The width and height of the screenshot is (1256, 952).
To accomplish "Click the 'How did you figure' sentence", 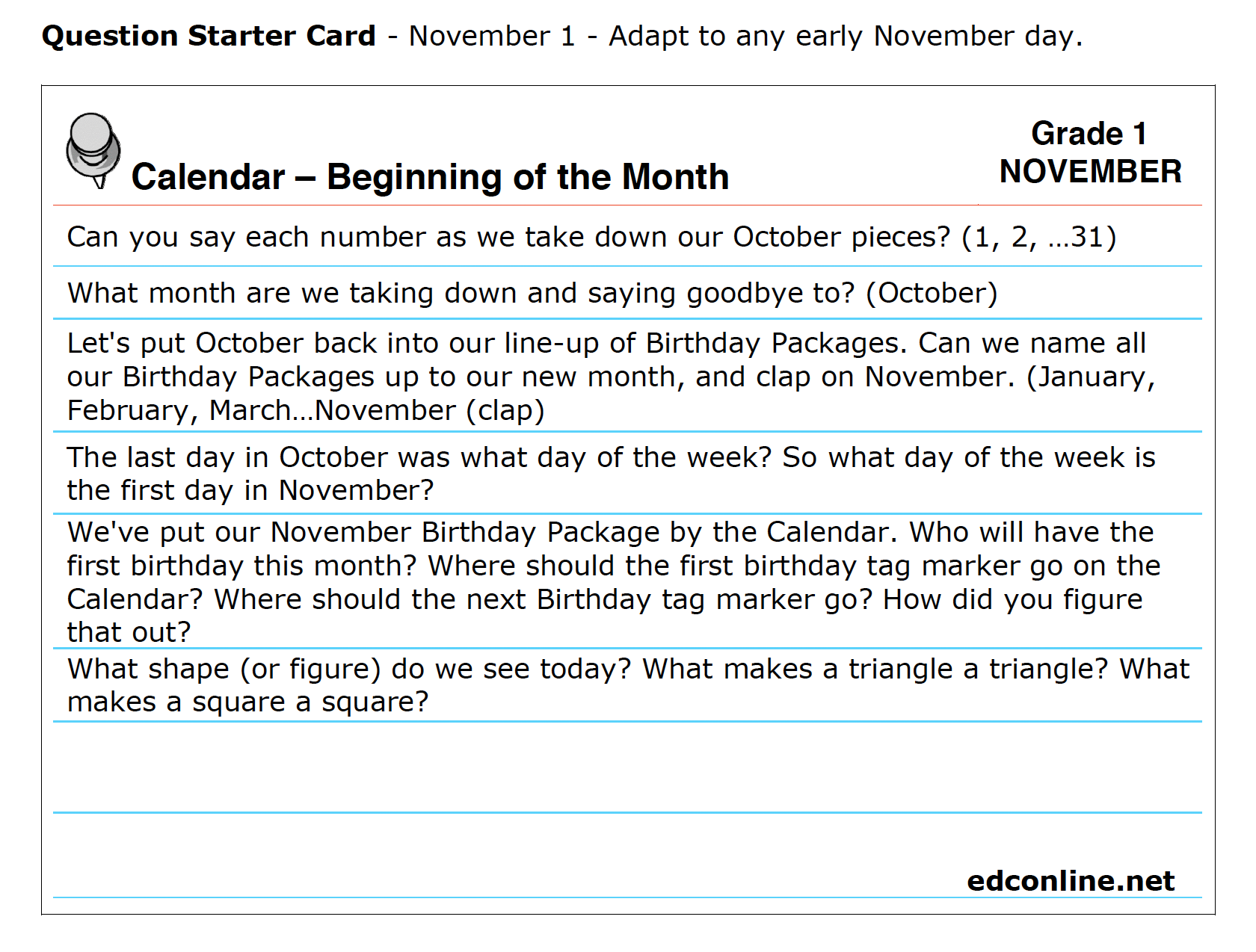I will point(1013,599).
